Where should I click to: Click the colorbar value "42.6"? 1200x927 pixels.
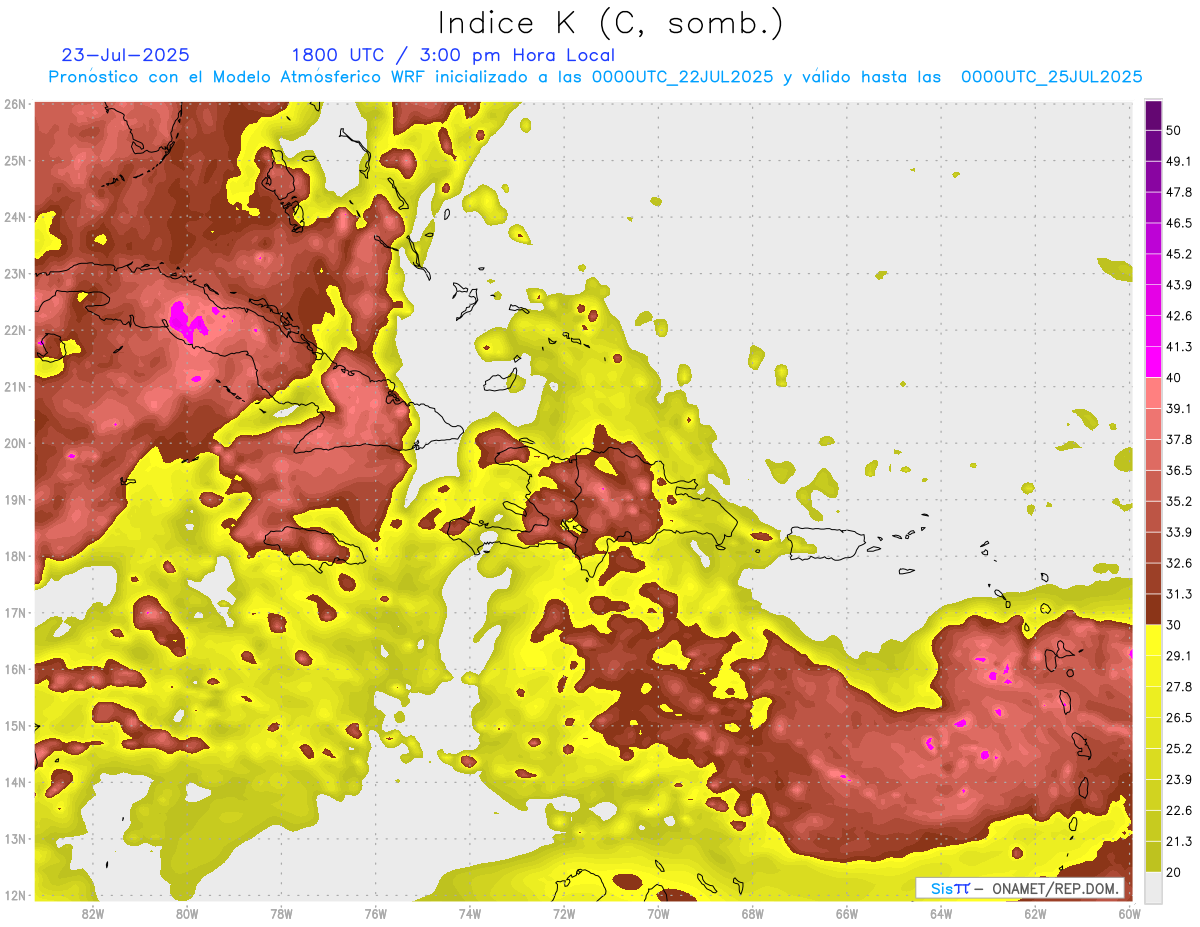pyautogui.click(x=1178, y=316)
